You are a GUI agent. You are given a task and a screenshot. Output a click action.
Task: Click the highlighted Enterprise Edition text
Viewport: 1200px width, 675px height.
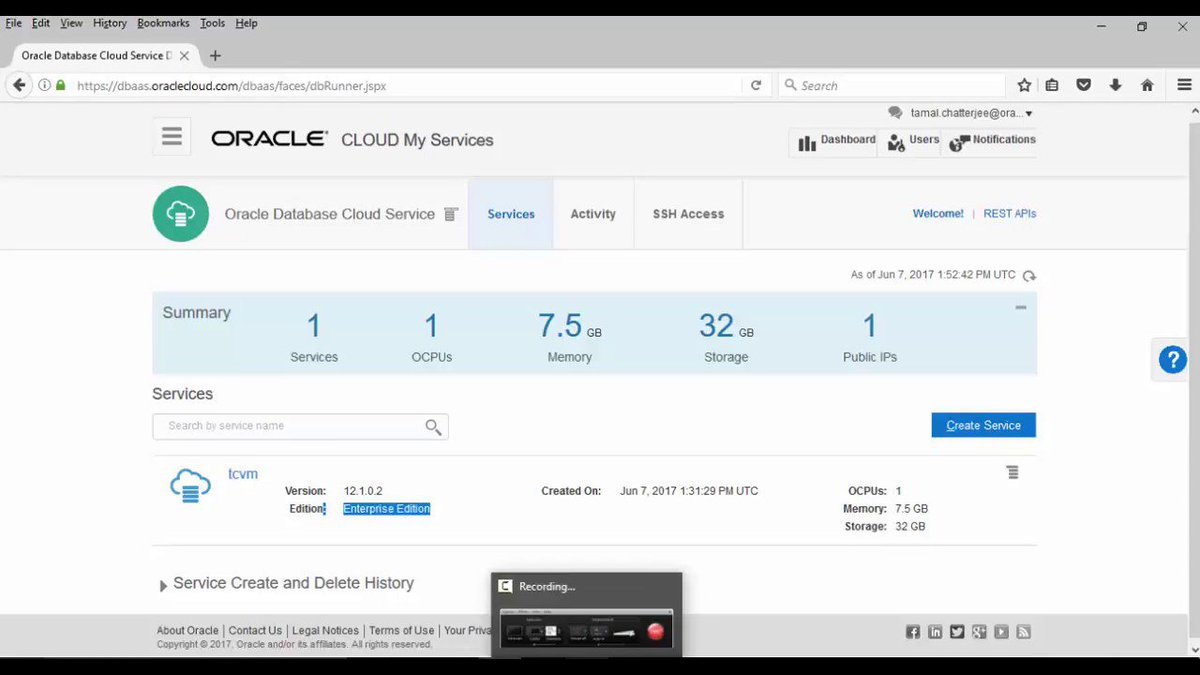[387, 509]
